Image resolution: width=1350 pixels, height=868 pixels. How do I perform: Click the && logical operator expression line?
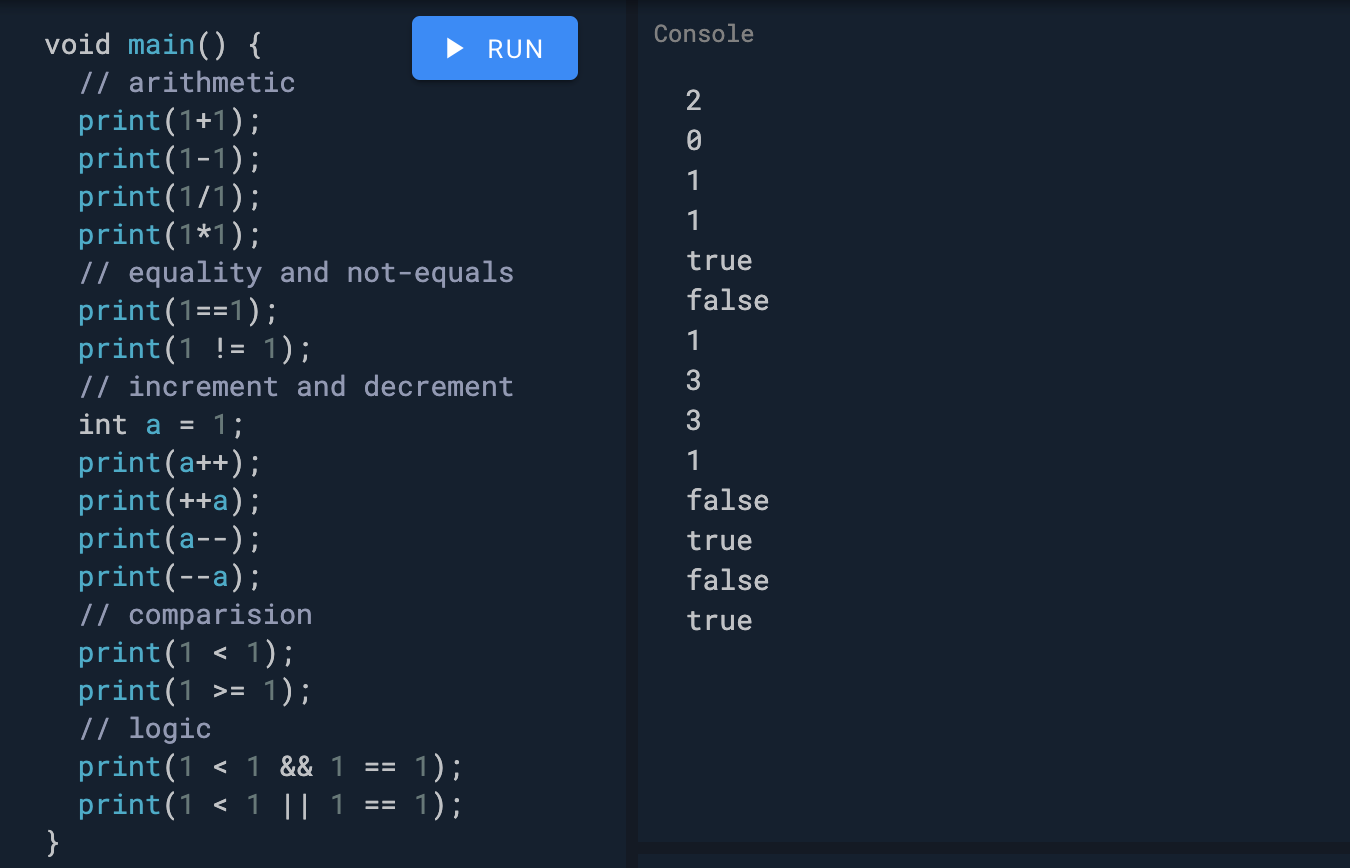268,766
